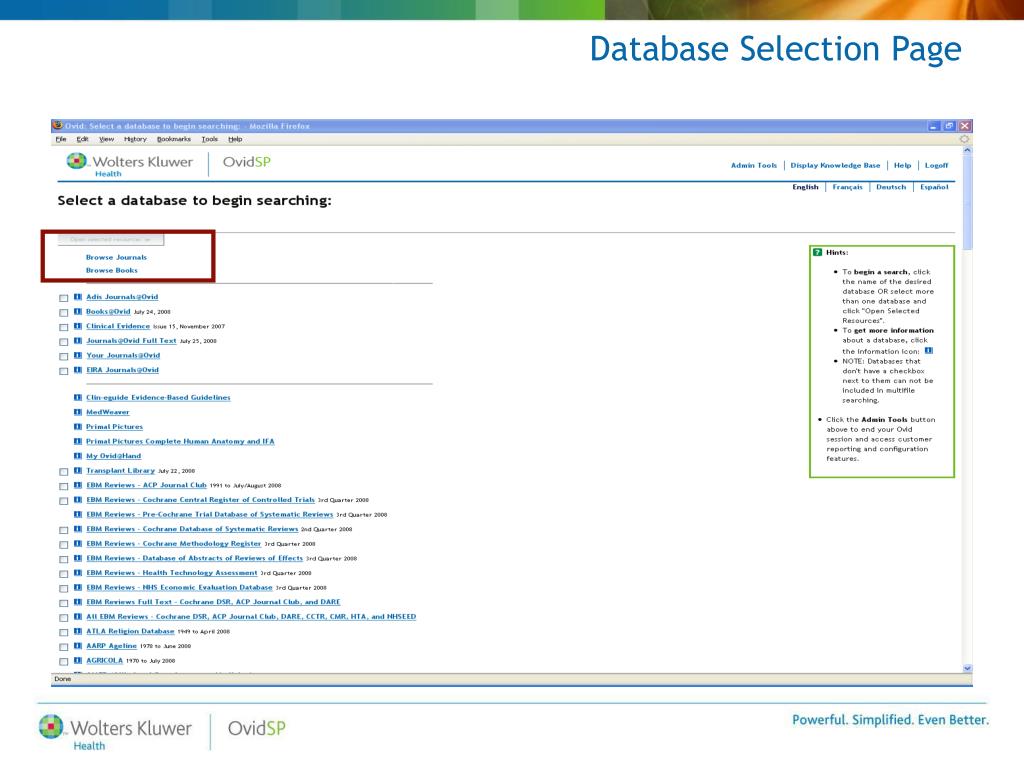The width and height of the screenshot is (1024, 768).
Task: Click info icon beside EBM Reviews ACP Journal Club
Action: tap(78, 485)
